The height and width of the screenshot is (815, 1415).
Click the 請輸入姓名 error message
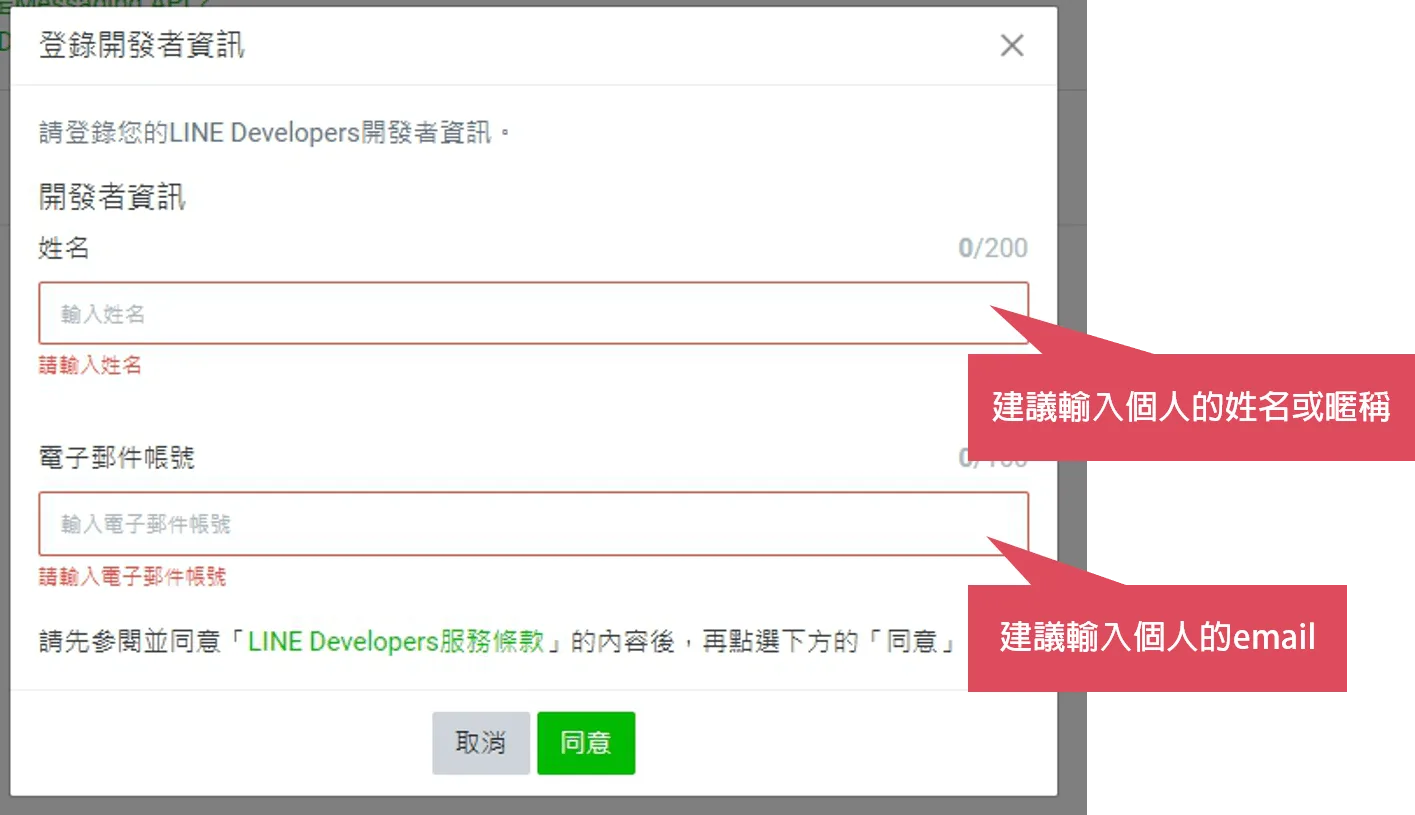[90, 366]
